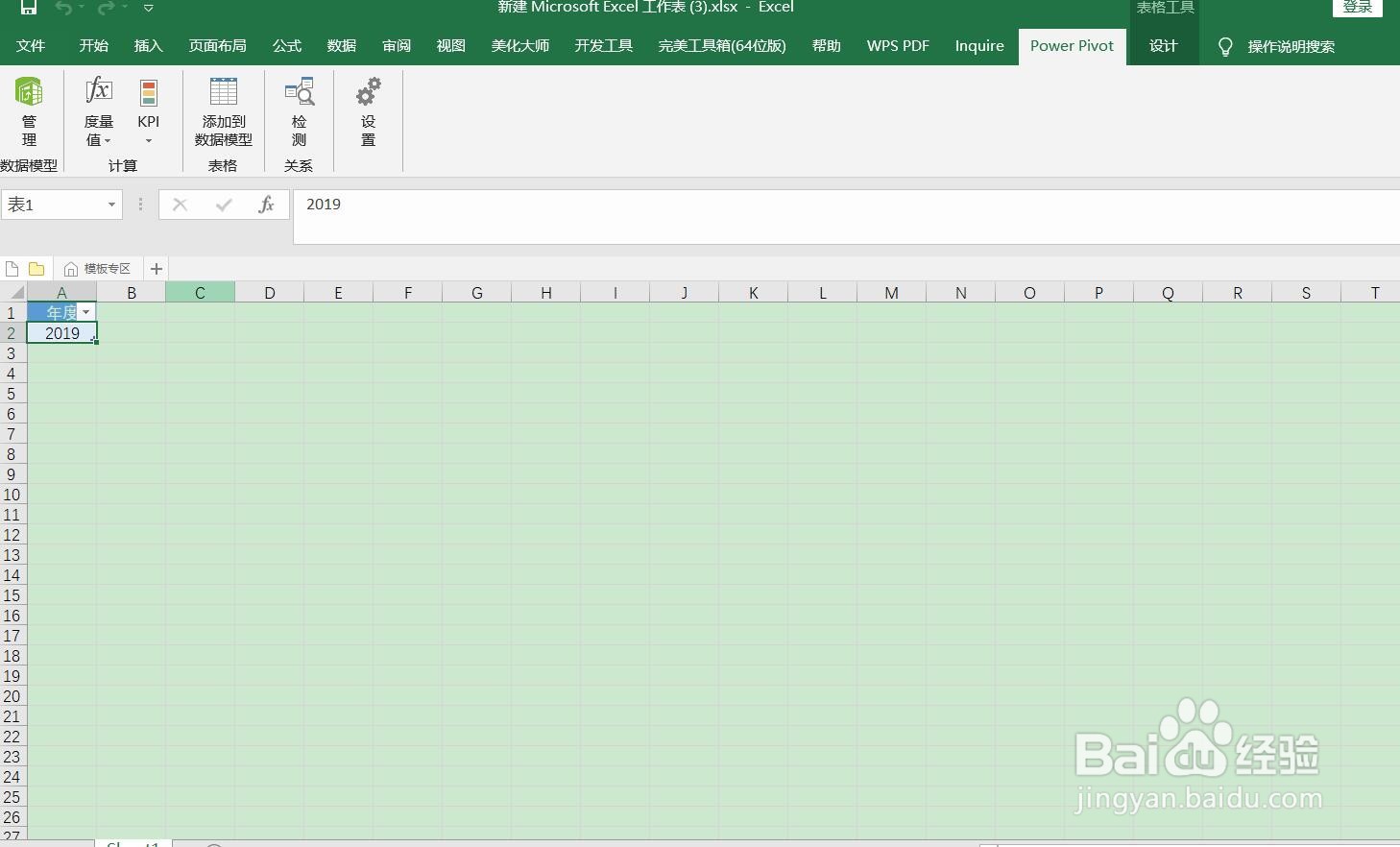The image size is (1400, 847).
Task: Open the 年度 column filter dropdown
Action: tap(86, 313)
